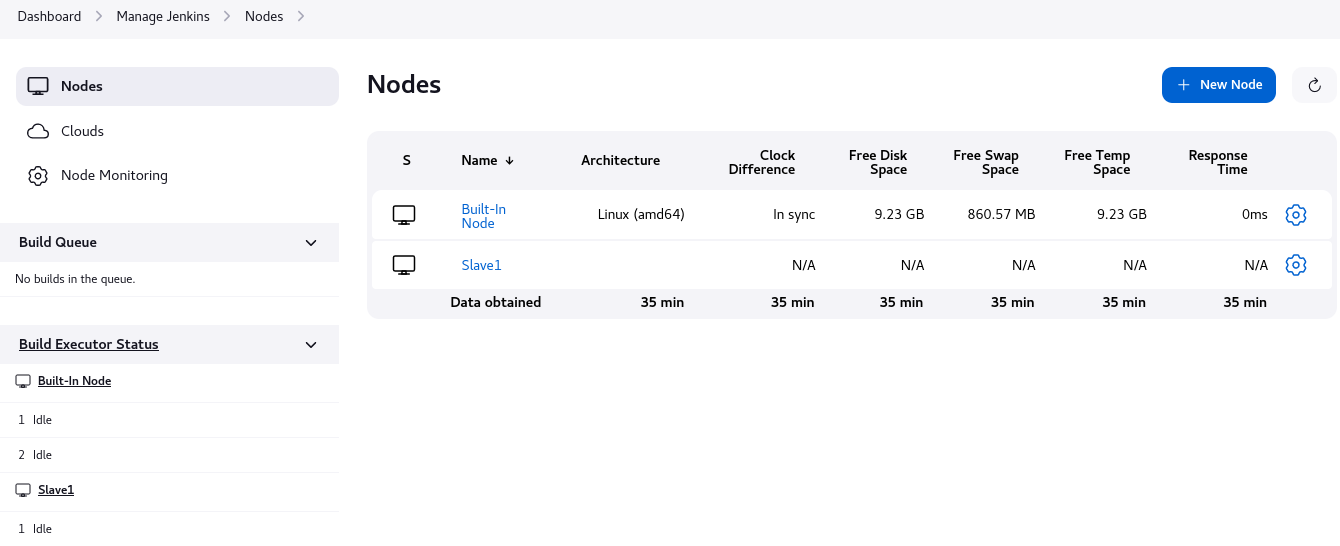This screenshot has height=546, width=1340.
Task: Click the 860.57 MB swap value
Action: pos(1001,214)
